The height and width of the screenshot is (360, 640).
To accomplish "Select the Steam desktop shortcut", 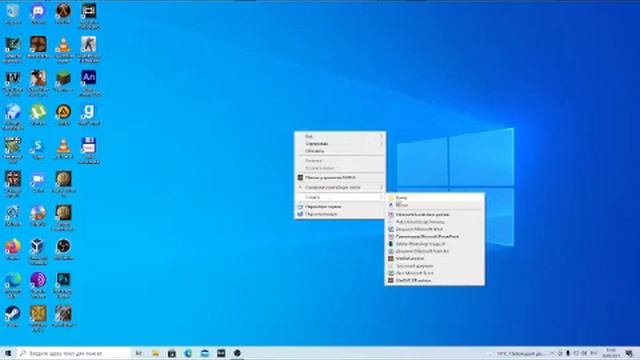I will click(x=13, y=316).
